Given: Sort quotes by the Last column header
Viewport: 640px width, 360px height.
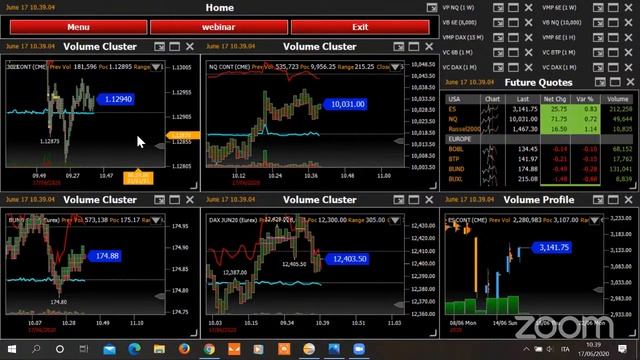Looking at the screenshot, I should click(522, 99).
